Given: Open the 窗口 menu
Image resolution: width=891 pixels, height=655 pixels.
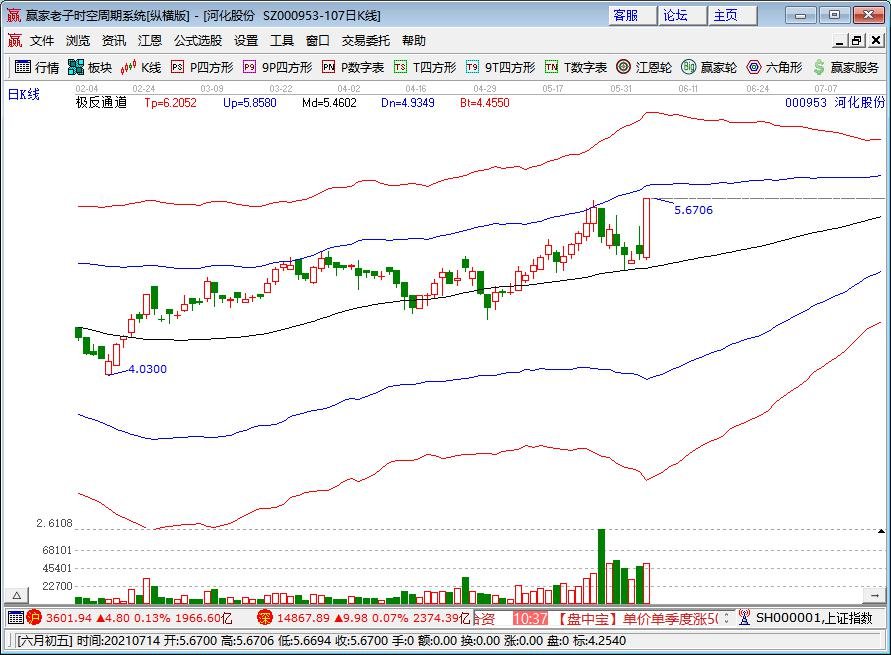Looking at the screenshot, I should point(318,41).
